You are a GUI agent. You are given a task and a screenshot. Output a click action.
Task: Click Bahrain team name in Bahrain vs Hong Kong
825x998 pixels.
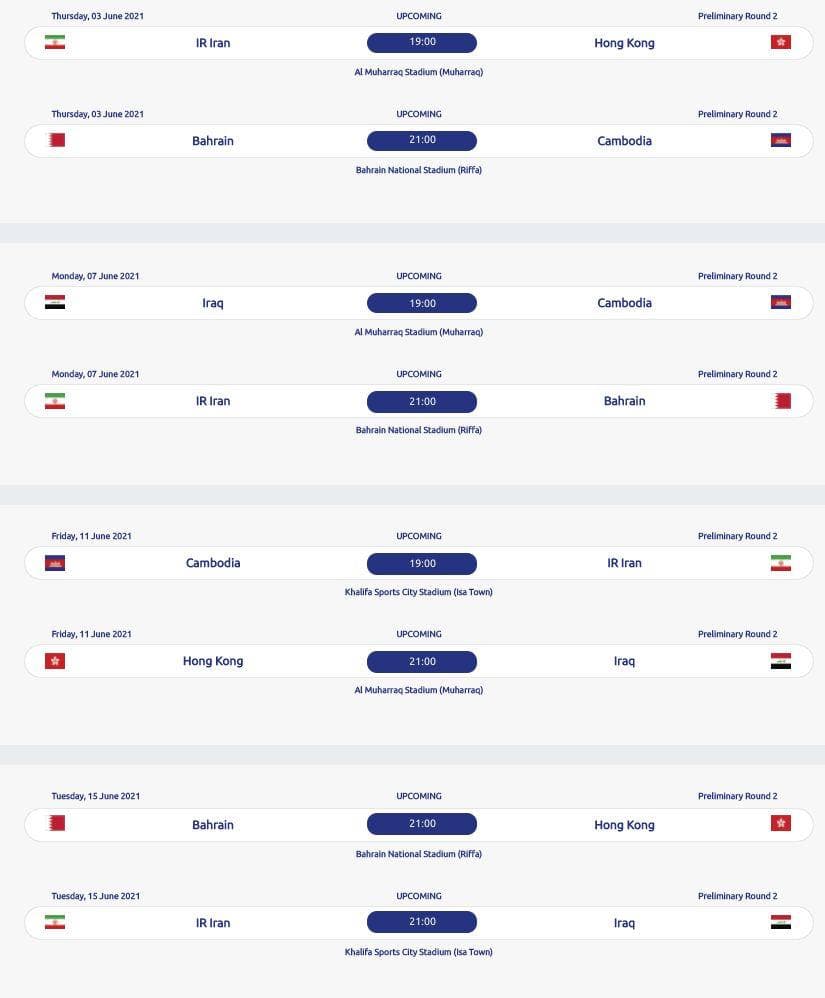(x=213, y=825)
